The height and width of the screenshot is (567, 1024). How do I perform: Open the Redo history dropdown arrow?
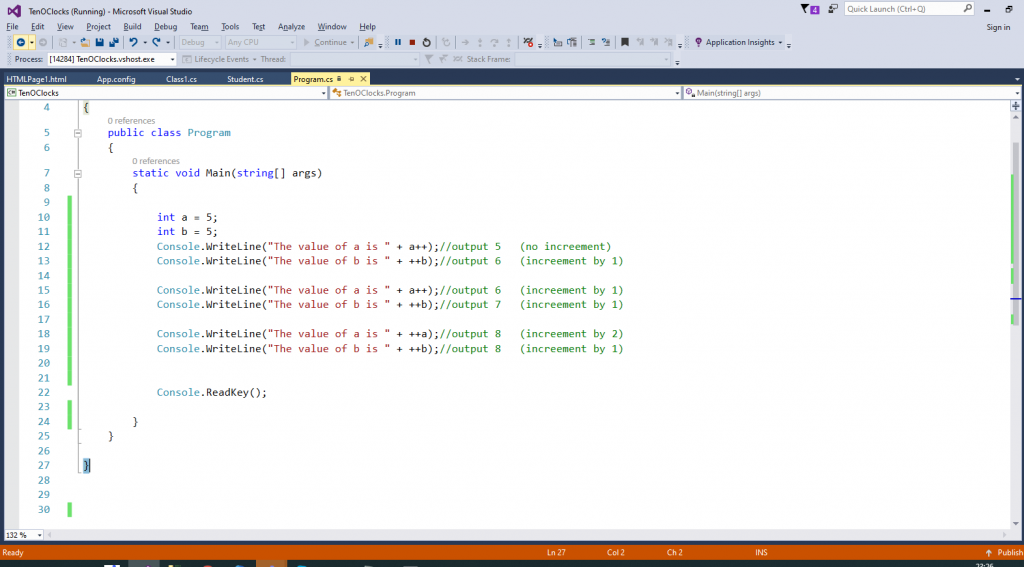pos(168,42)
